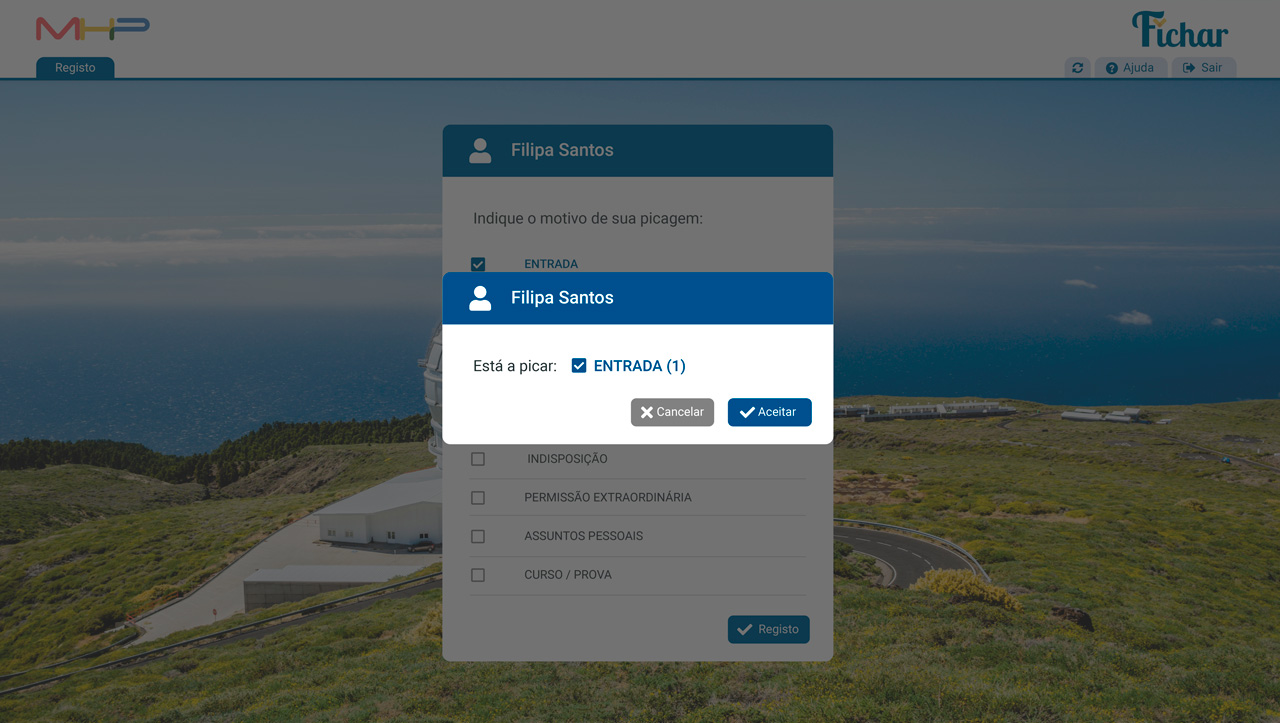Switch to the Registo tab
This screenshot has width=1280, height=723.
[x=75, y=68]
